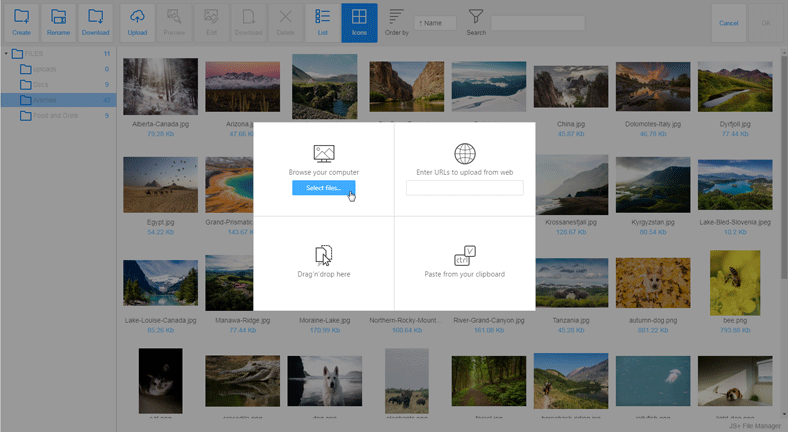Click the Select files... button
Image resolution: width=788 pixels, height=432 pixels.
pos(324,188)
